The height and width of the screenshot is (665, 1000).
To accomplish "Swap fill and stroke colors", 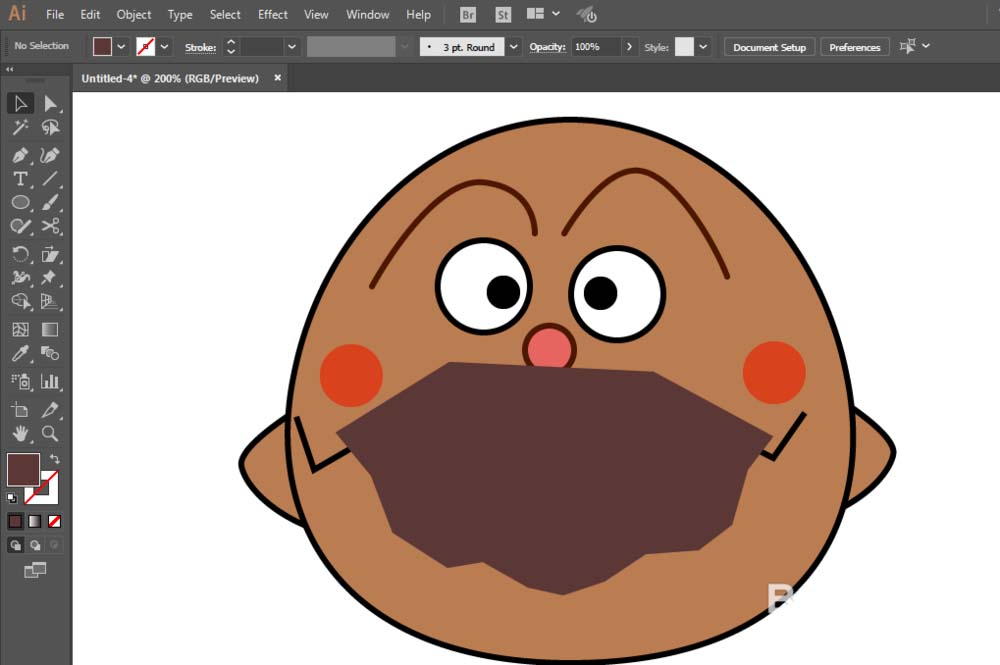I will [55, 459].
